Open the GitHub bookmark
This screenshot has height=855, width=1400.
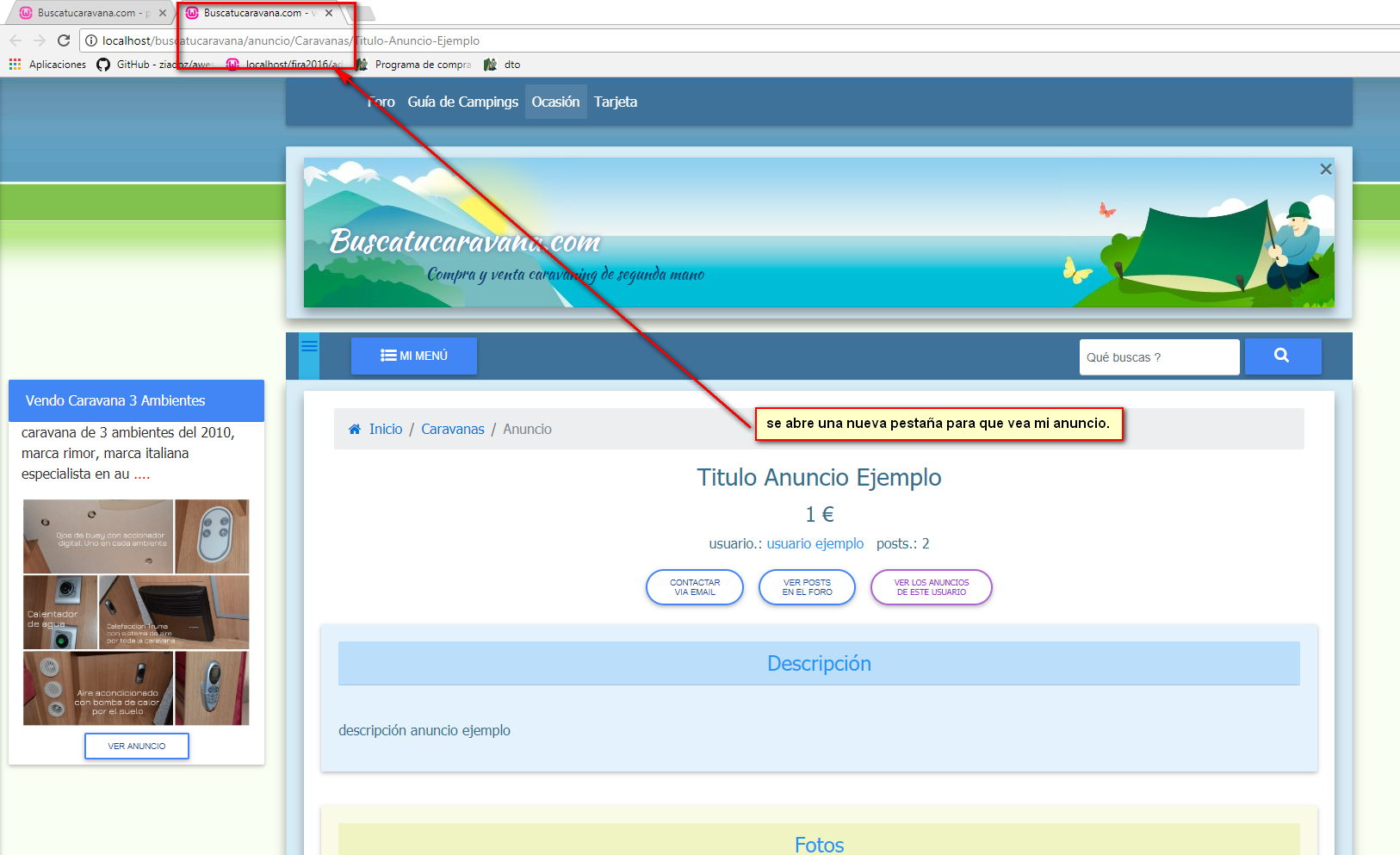pos(155,65)
